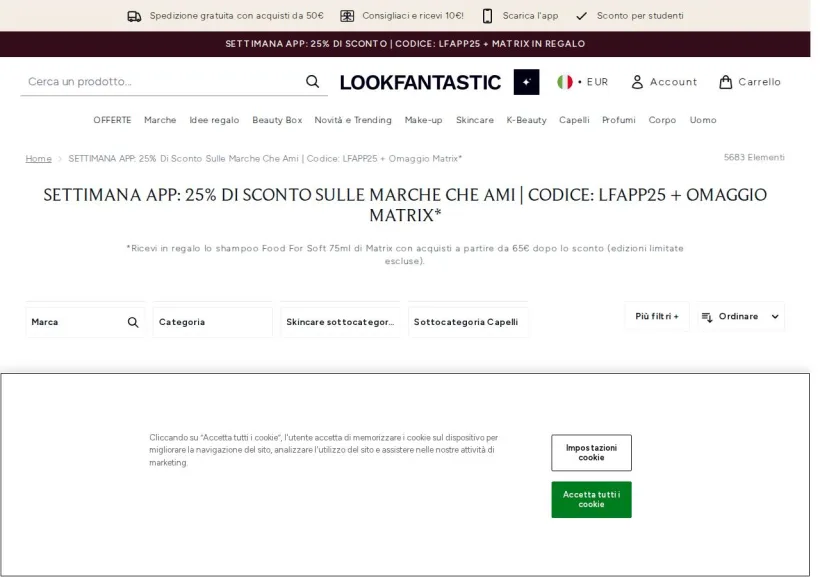Screen dimensions: 820x577
Task: Click Matrix gift offer description text
Action: [405, 254]
